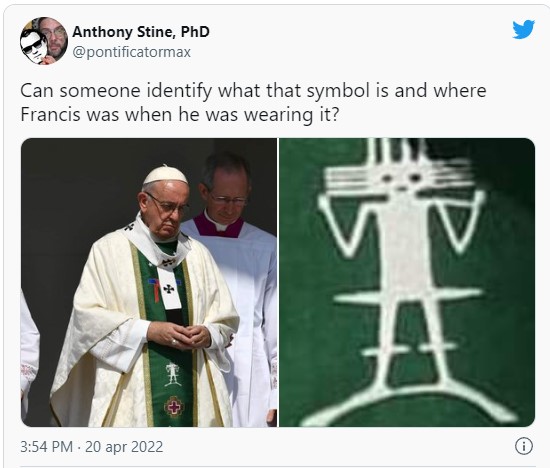Screen dimensions: 550x468
Task: Click the @pontificatormax handle
Action: click(132, 52)
